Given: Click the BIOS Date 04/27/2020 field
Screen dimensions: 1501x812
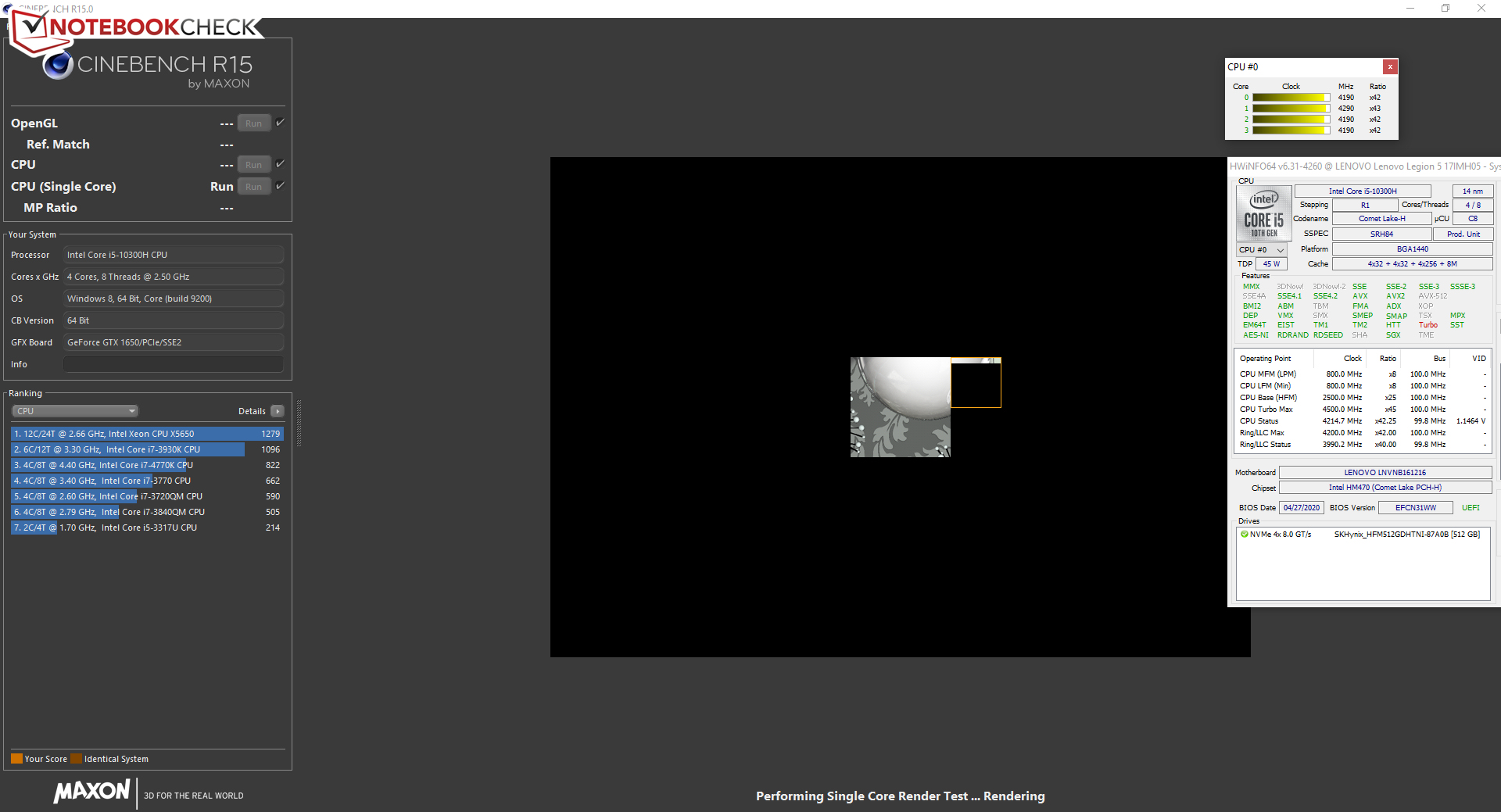Looking at the screenshot, I should click(x=1302, y=508).
